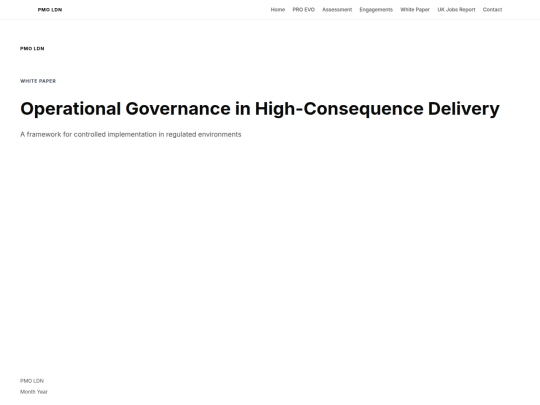Select the PMO LDN label above the WHITE PAPER tag
Viewport: 540px width, 405px height.
click(x=32, y=49)
